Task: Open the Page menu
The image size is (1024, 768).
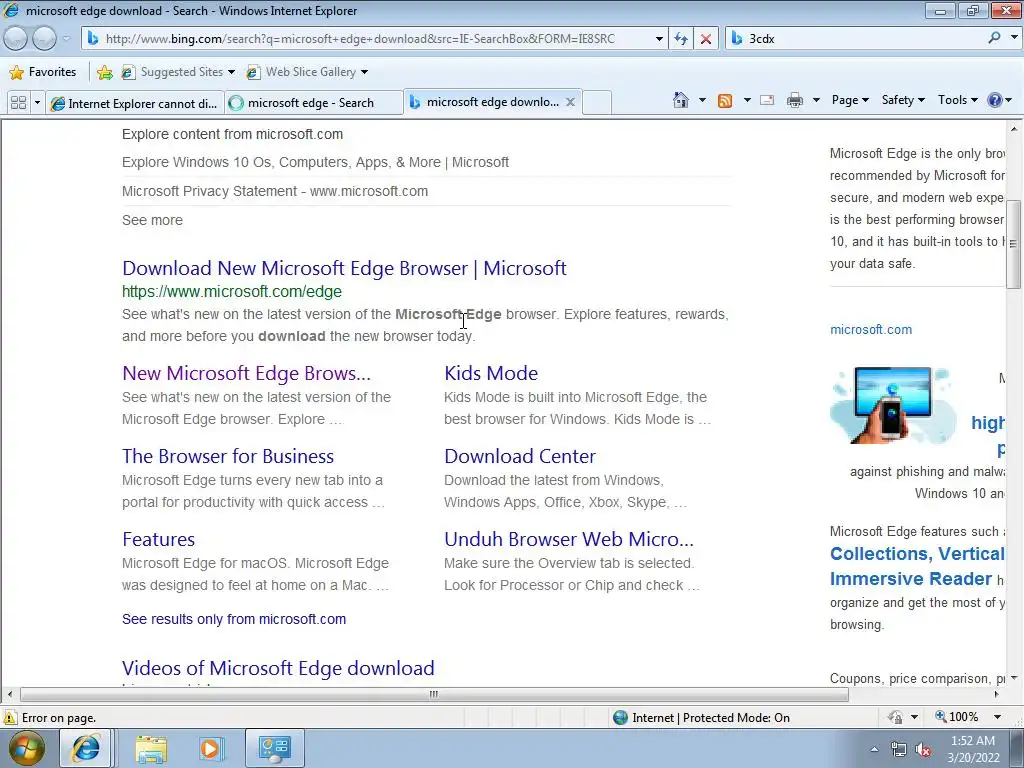Action: tap(850, 100)
